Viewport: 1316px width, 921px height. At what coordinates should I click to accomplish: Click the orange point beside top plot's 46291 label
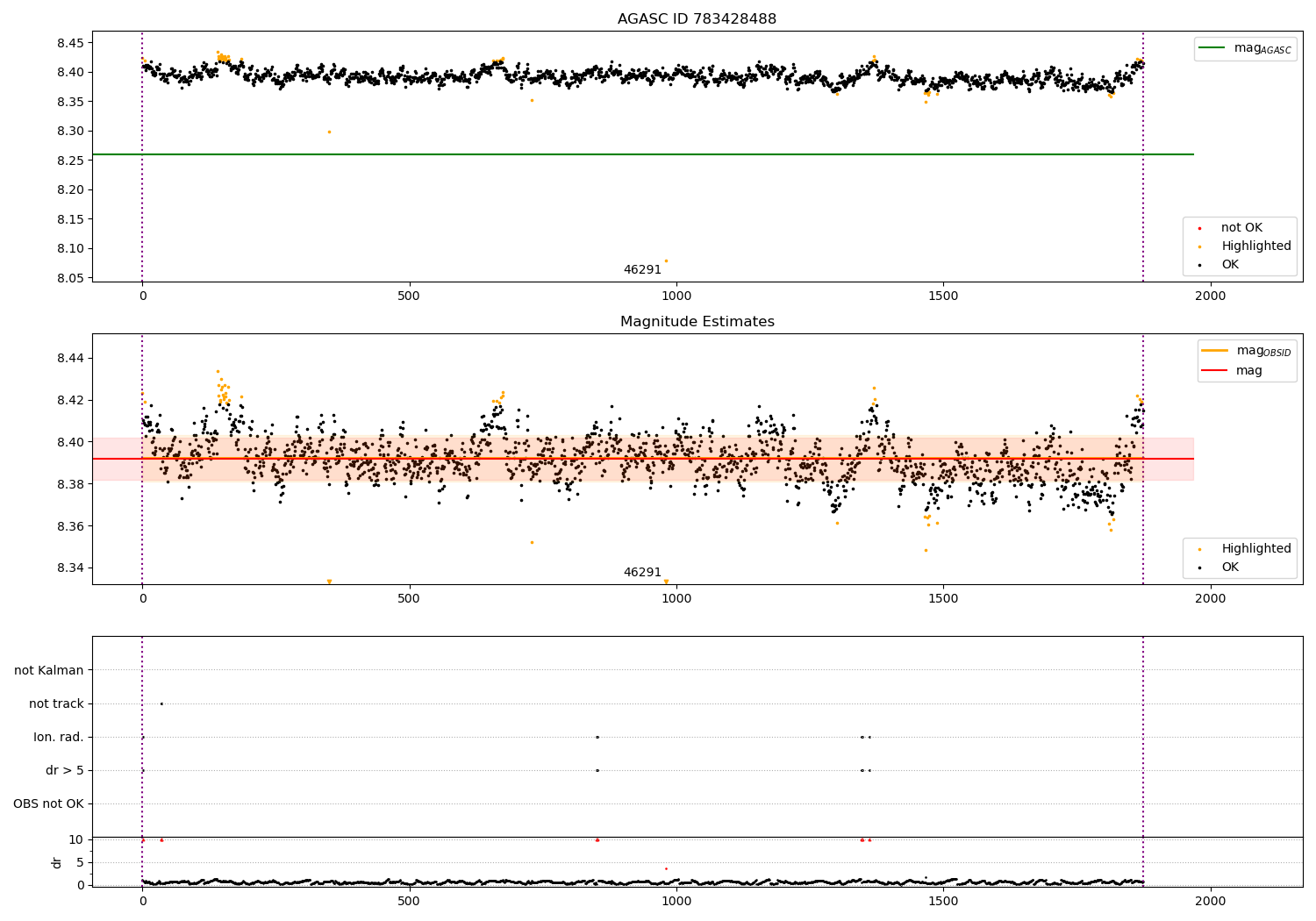(x=666, y=261)
